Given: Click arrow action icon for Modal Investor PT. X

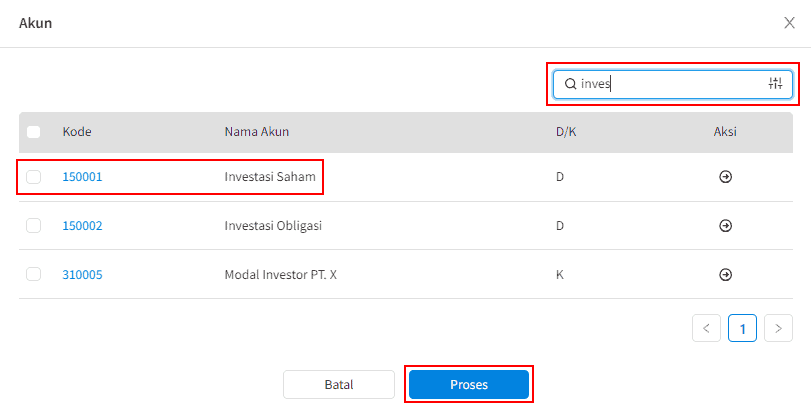Looking at the screenshot, I should [726, 275].
